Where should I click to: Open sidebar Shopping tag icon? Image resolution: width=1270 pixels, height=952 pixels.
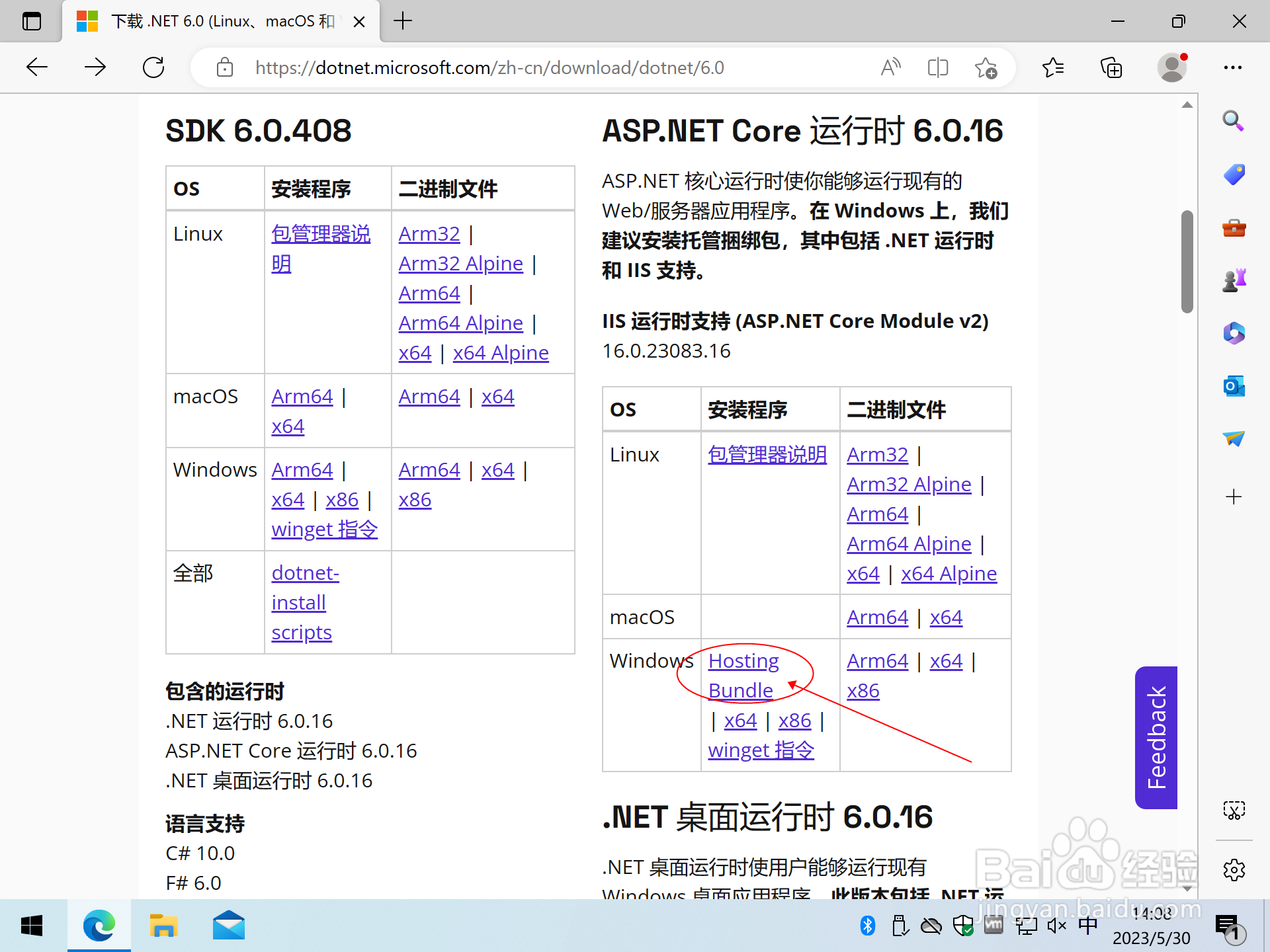click(x=1234, y=174)
